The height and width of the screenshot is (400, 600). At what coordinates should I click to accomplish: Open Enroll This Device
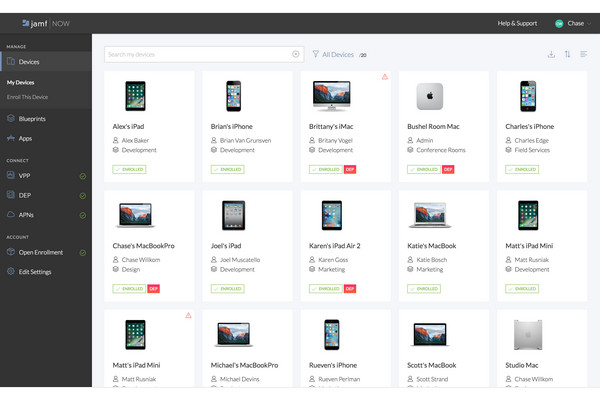(27, 97)
